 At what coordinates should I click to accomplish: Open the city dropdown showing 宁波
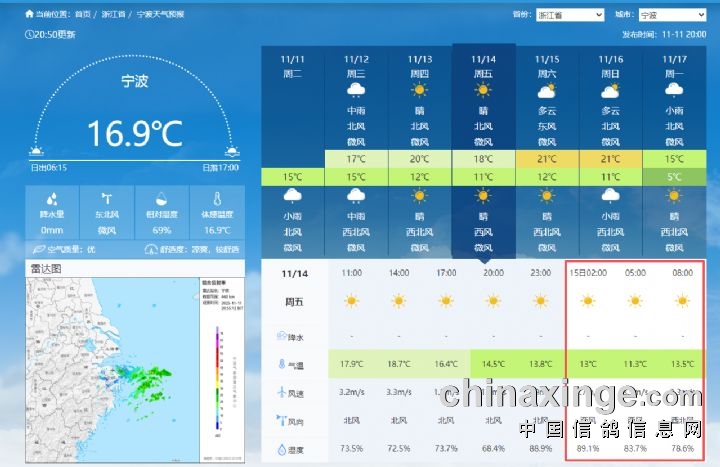pyautogui.click(x=672, y=15)
